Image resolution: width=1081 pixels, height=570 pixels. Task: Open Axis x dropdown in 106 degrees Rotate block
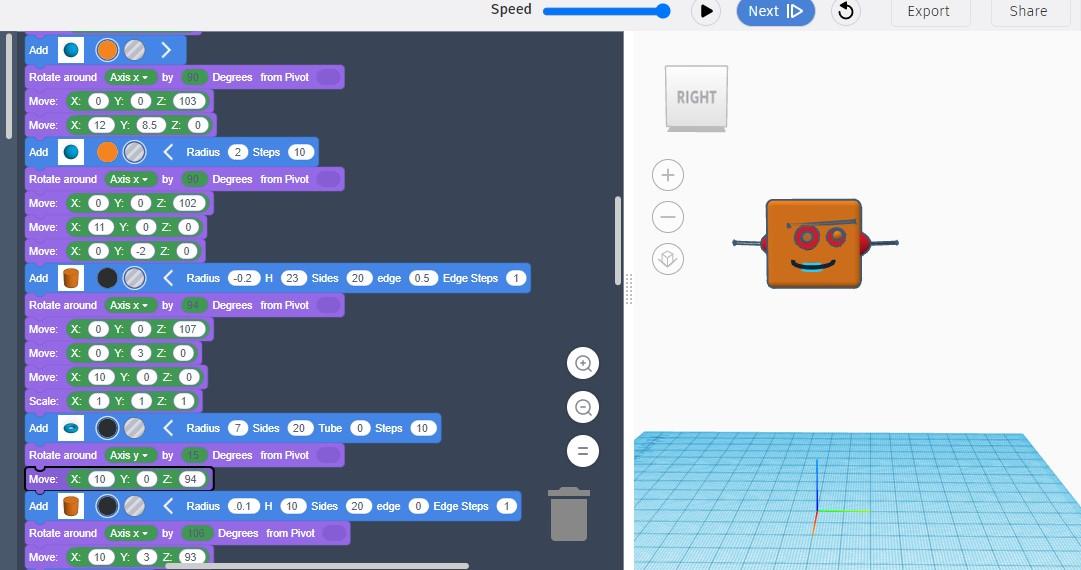pos(129,533)
